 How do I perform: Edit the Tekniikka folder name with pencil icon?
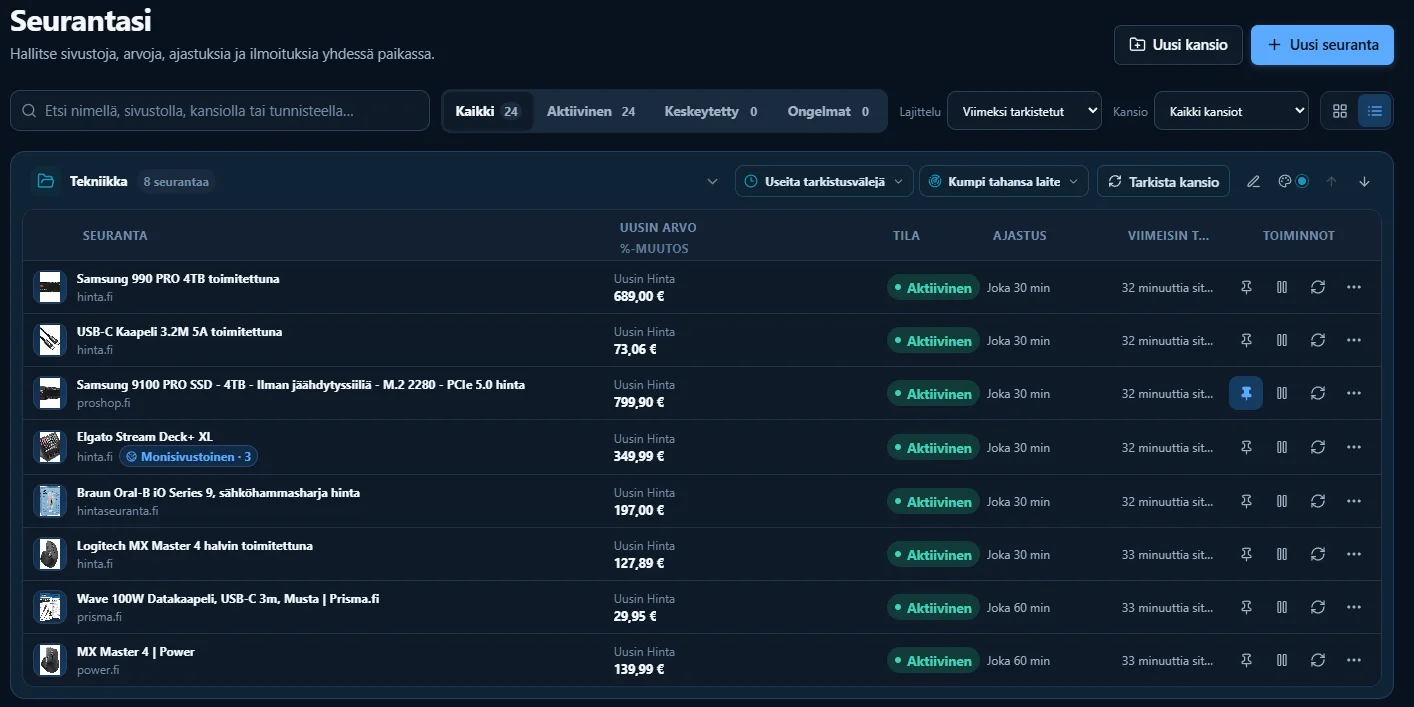pos(1253,181)
